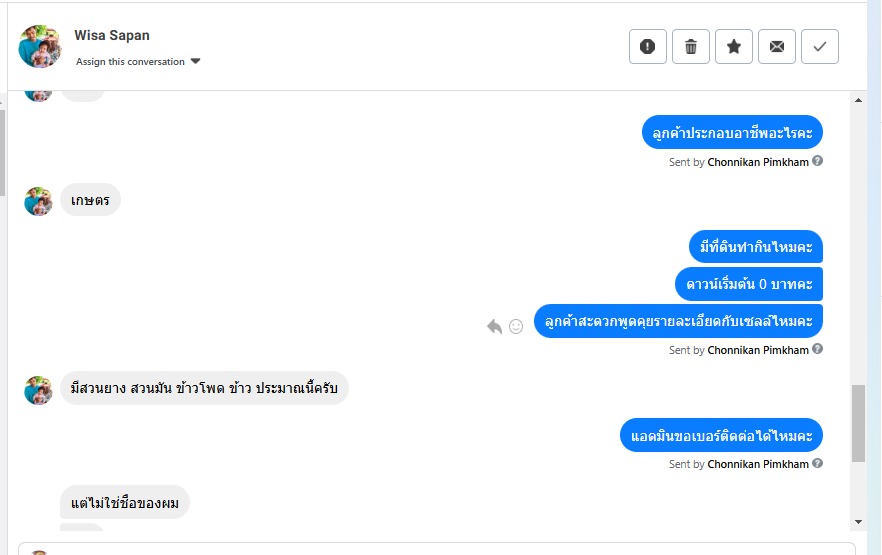882x555 pixels.
Task: Toggle the star follow-up button
Action: coord(734,47)
